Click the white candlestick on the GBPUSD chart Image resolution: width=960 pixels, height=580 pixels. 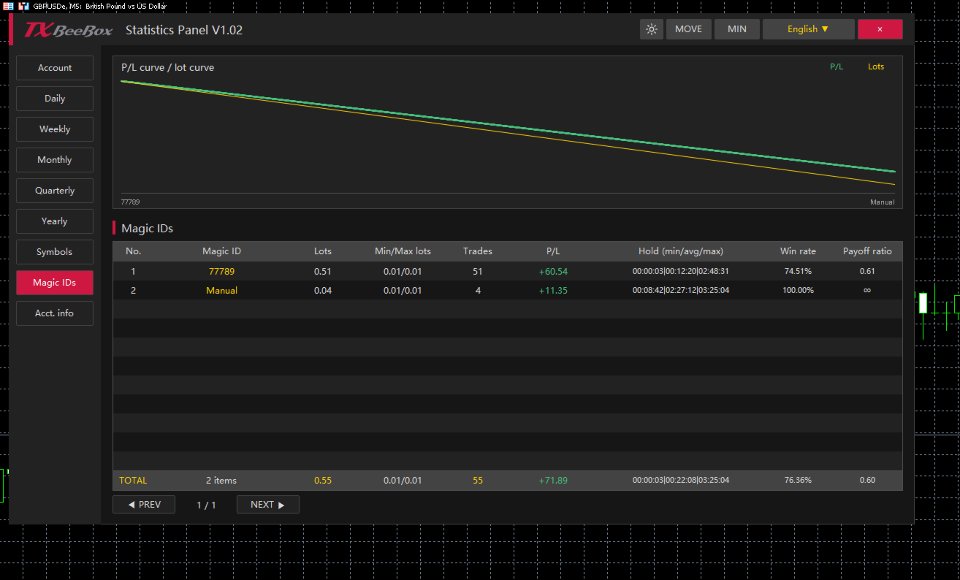923,303
